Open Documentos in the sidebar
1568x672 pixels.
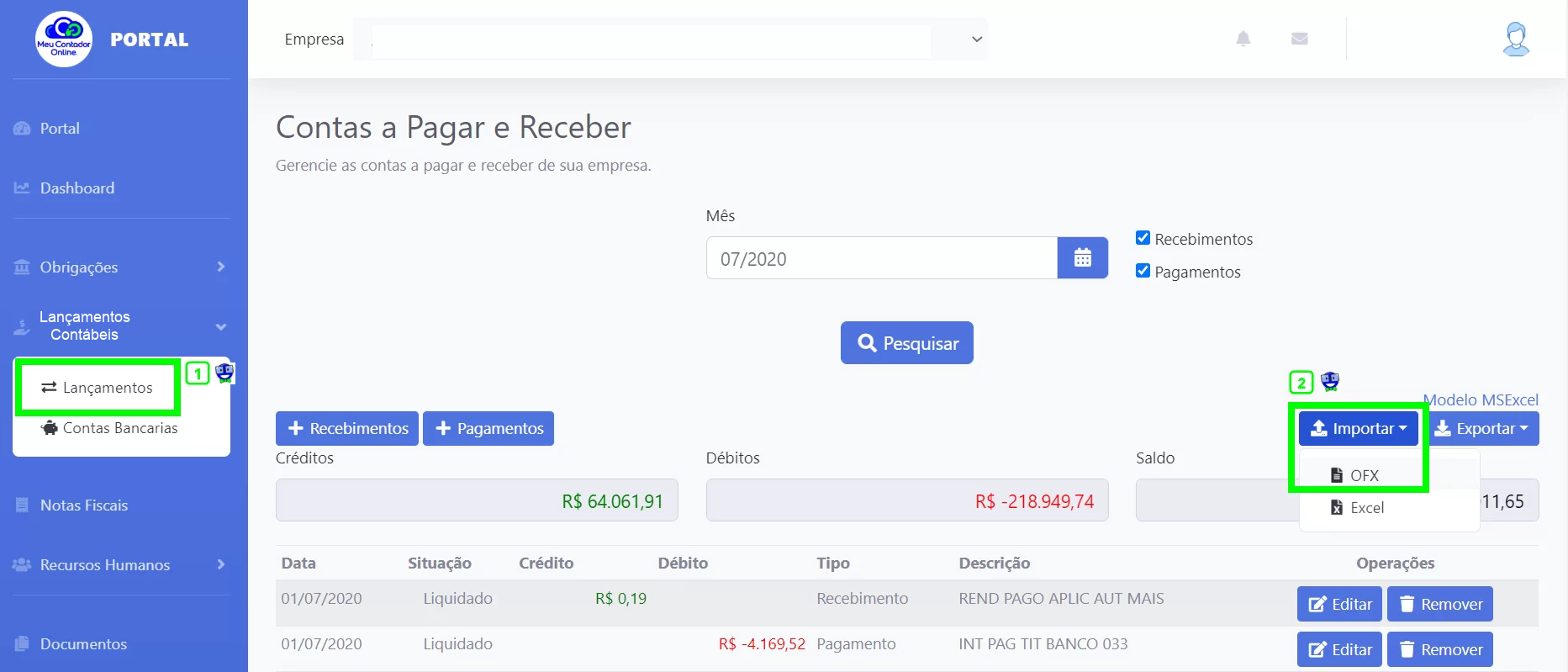pyautogui.click(x=83, y=644)
